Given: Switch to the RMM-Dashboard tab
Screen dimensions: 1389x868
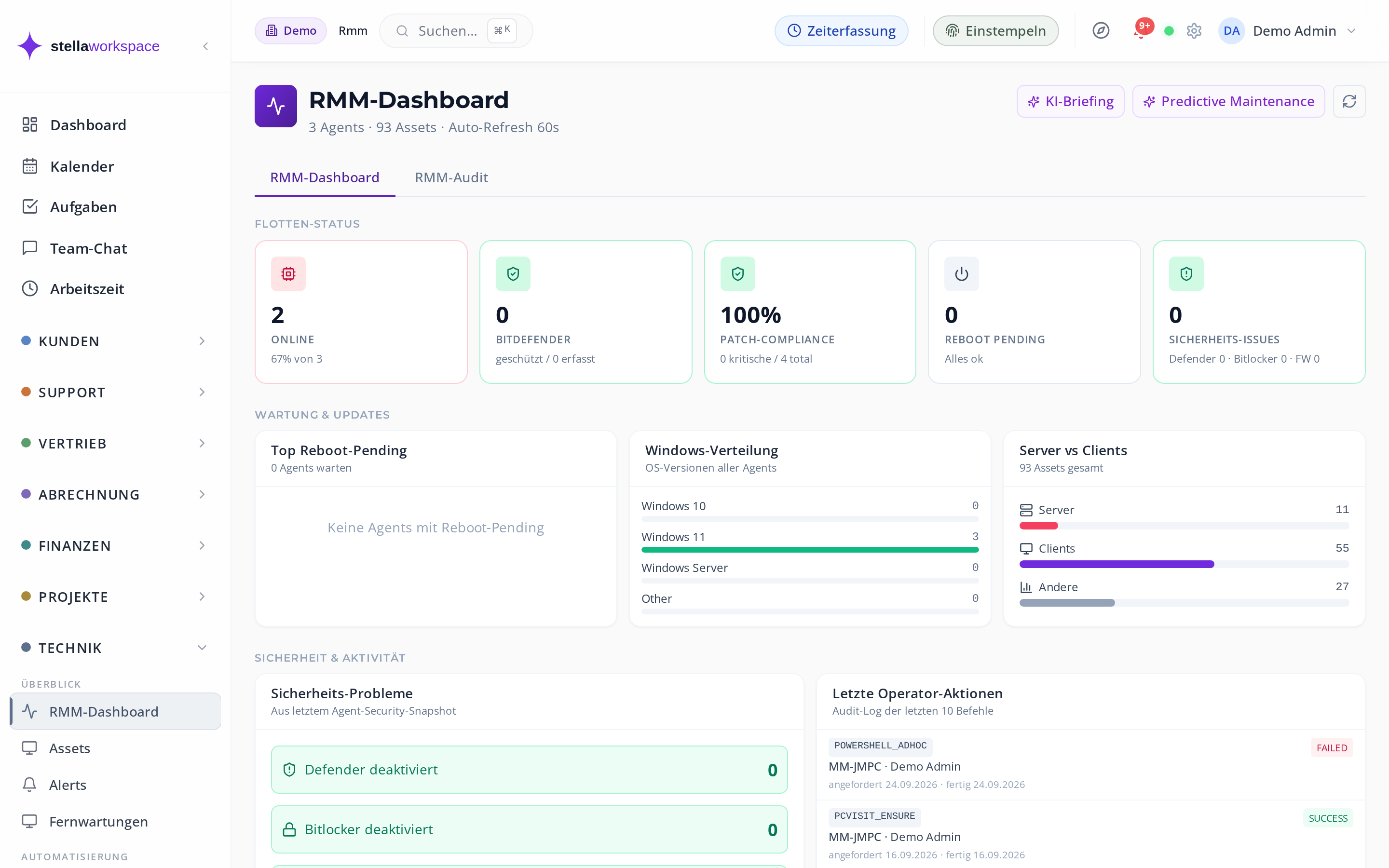Looking at the screenshot, I should click(x=325, y=177).
